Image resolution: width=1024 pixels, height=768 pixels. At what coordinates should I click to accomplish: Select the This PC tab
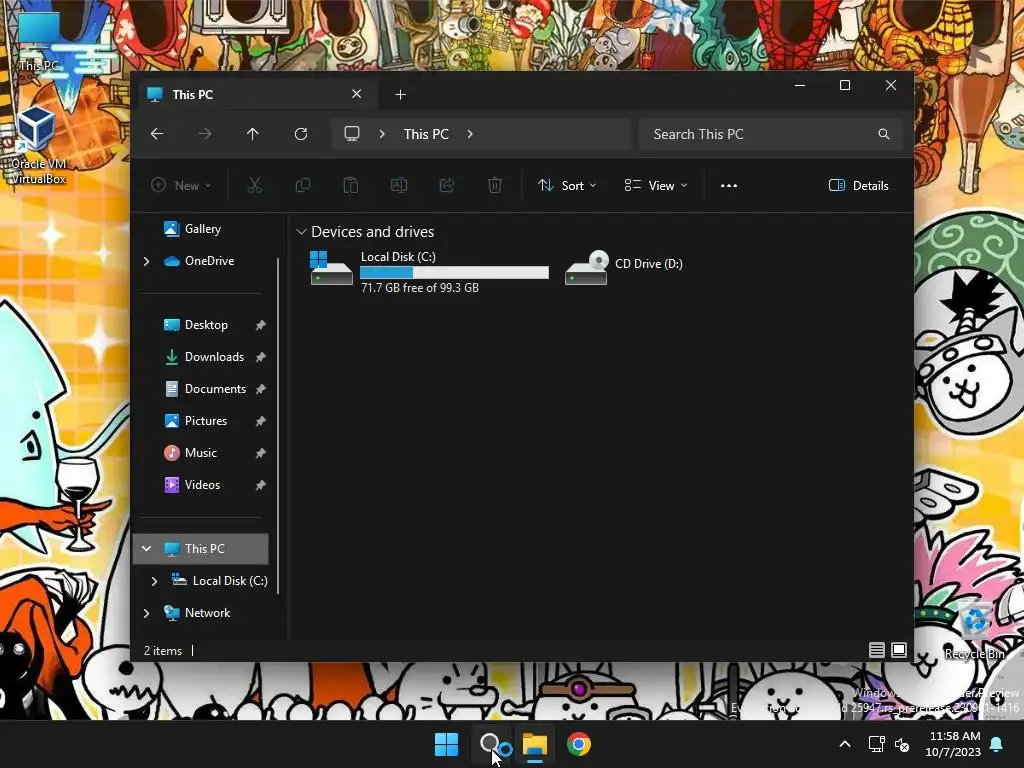click(255, 95)
